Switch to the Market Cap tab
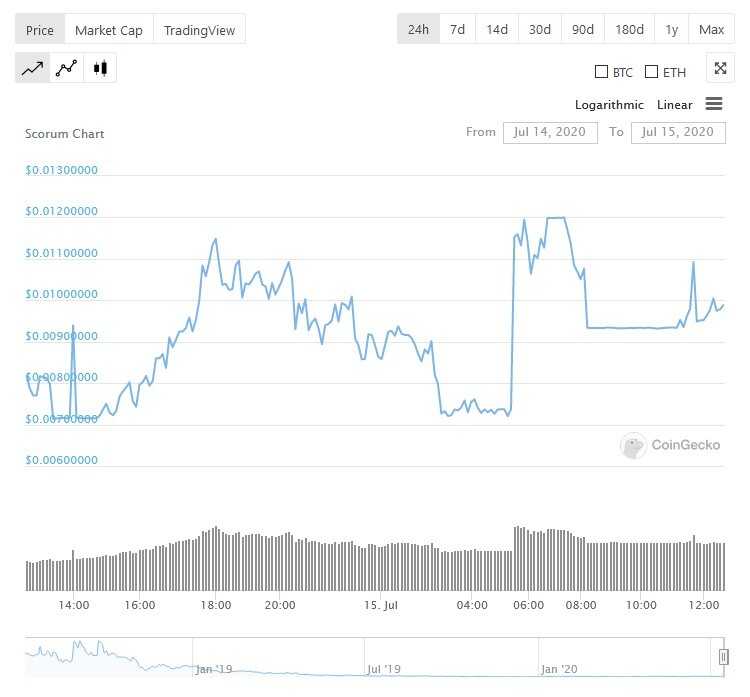 tap(109, 30)
